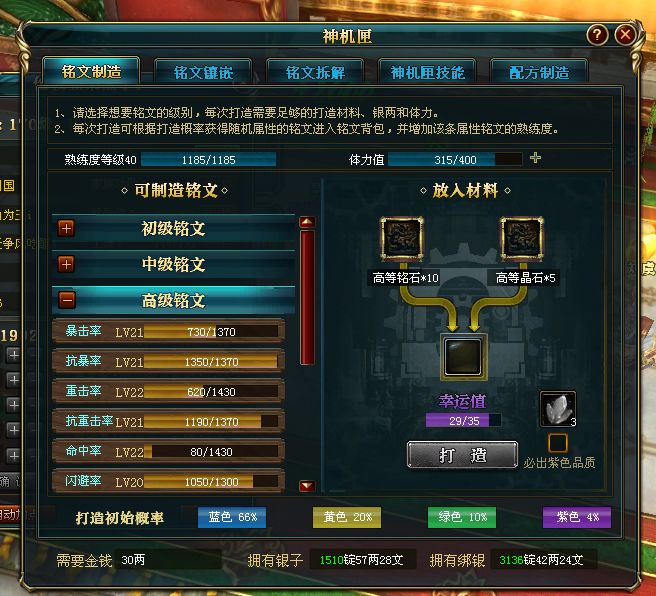Click the 高等铭石 material slot
The image size is (656, 596).
click(402, 238)
